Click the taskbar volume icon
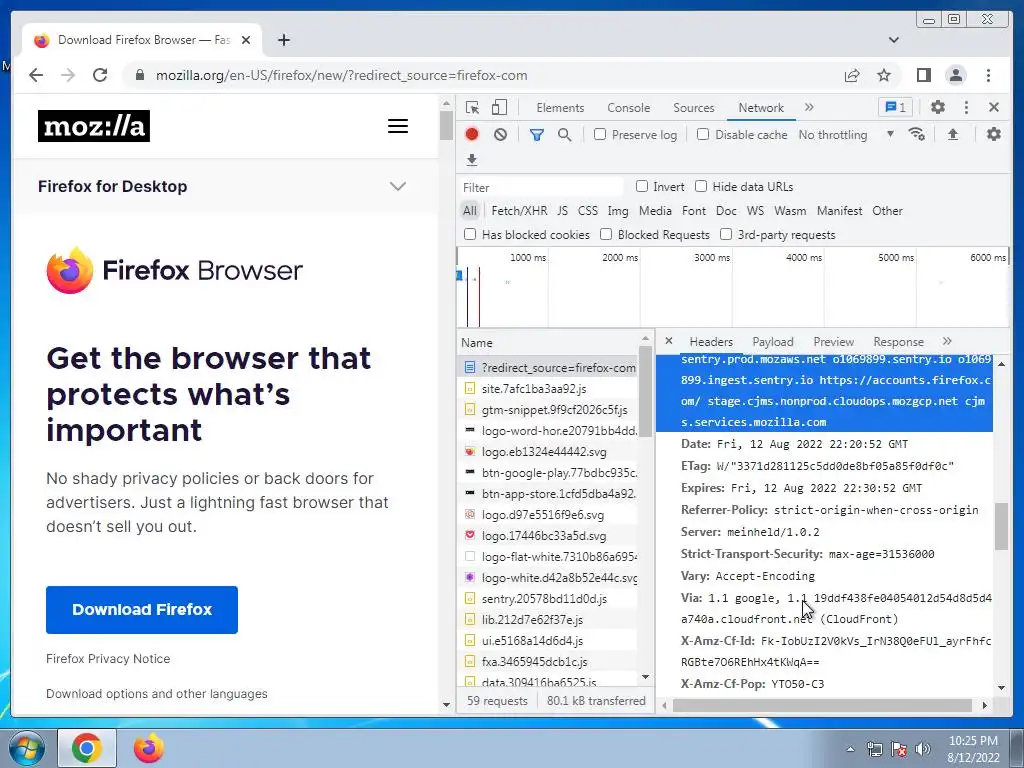This screenshot has width=1024, height=768. pyautogui.click(x=923, y=749)
